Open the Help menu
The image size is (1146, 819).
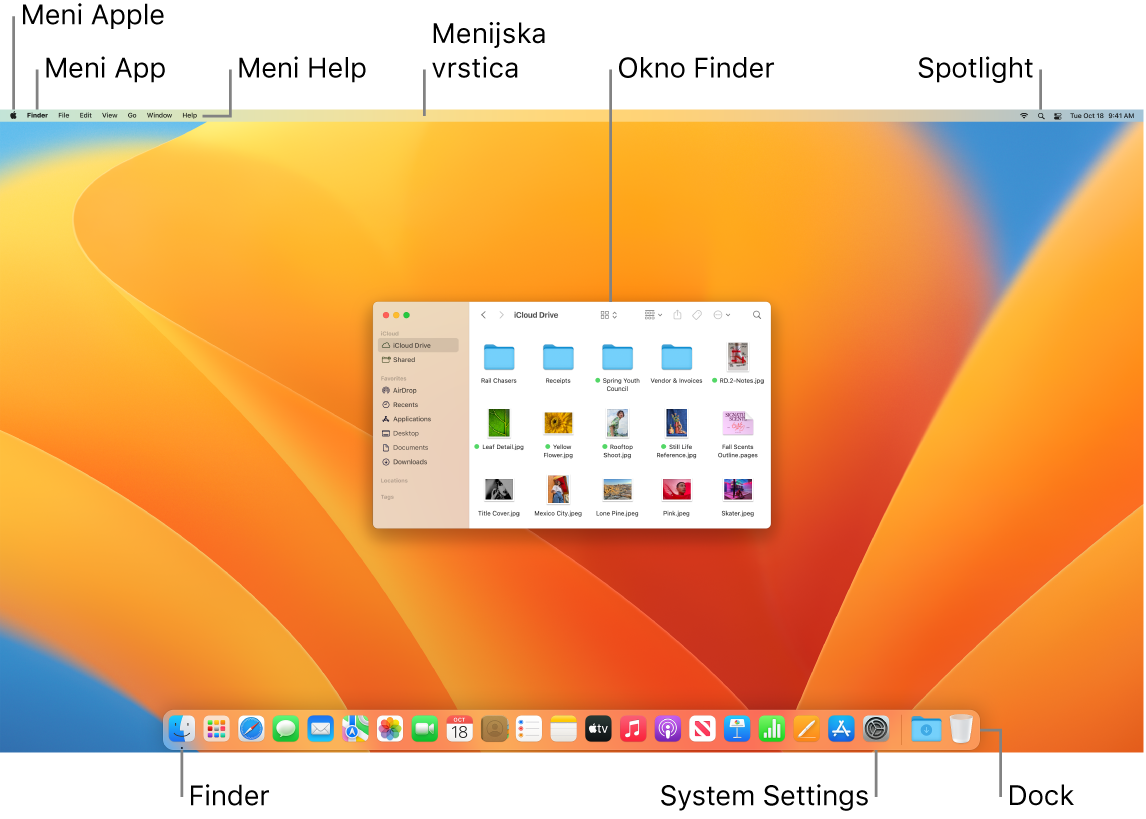point(189,115)
